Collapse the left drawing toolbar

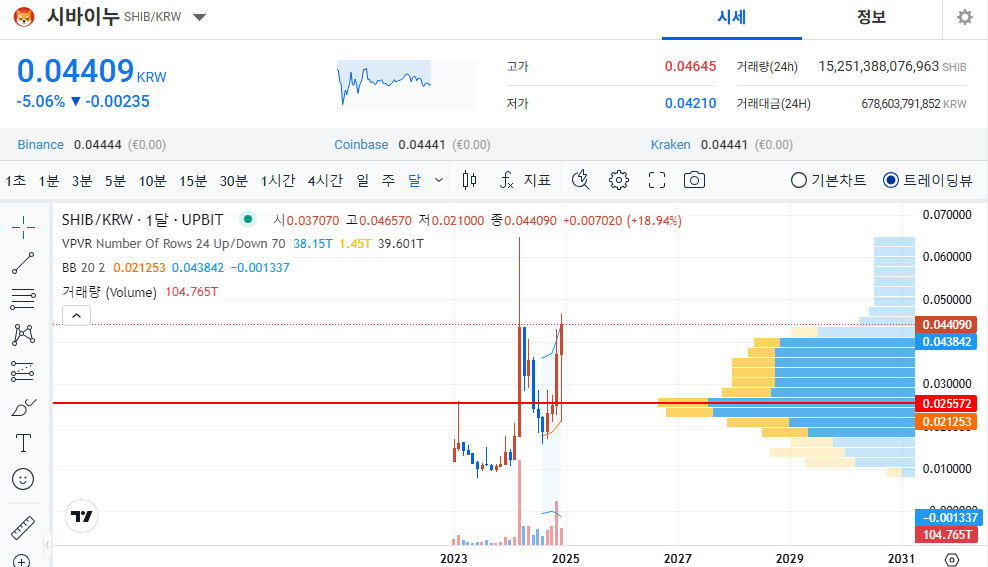pyautogui.click(x=47, y=544)
